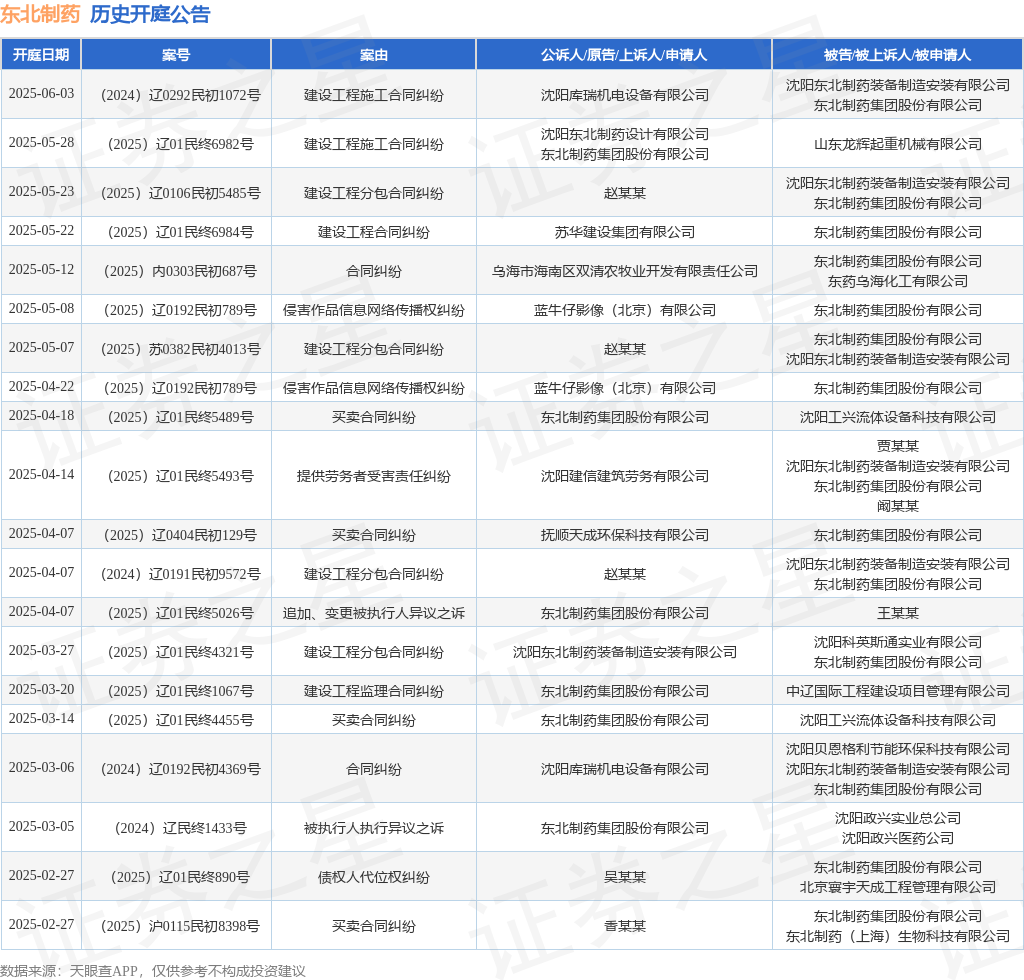Select the 案号 column header
This screenshot has height=980, width=1024.
pos(176,55)
